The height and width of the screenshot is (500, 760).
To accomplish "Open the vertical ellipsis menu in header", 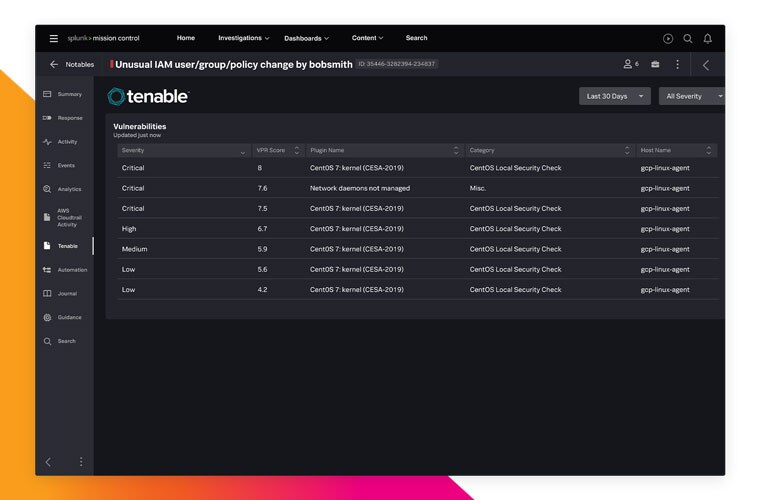I will point(678,64).
